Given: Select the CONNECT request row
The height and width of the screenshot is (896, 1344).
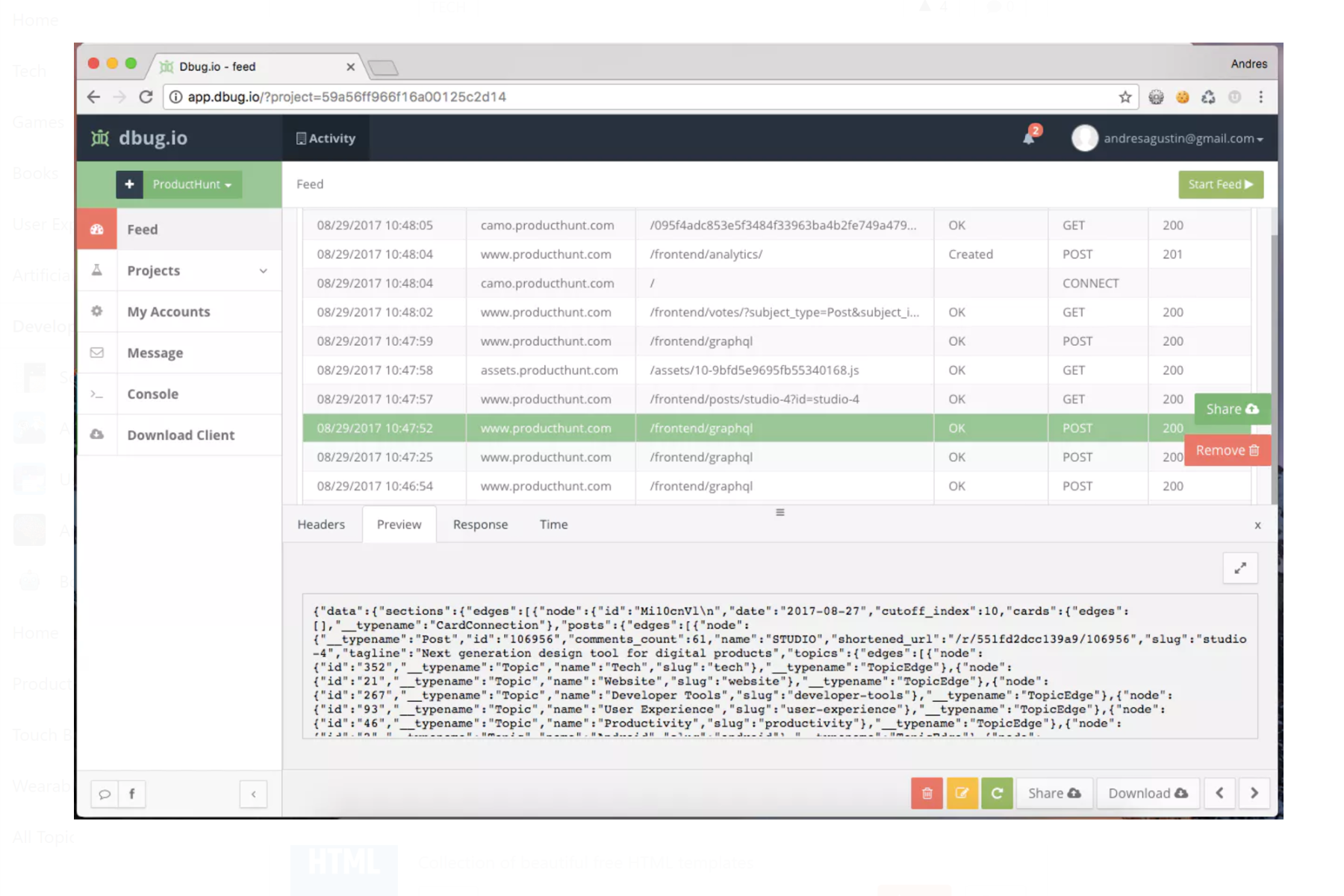Looking at the screenshot, I should 777,283.
